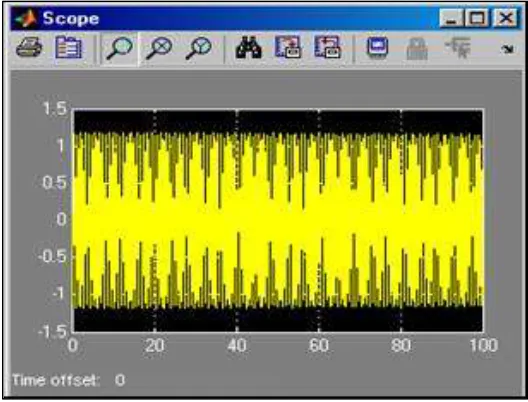The height and width of the screenshot is (402, 528).
Task: Close the Scope window
Action: 505,18
